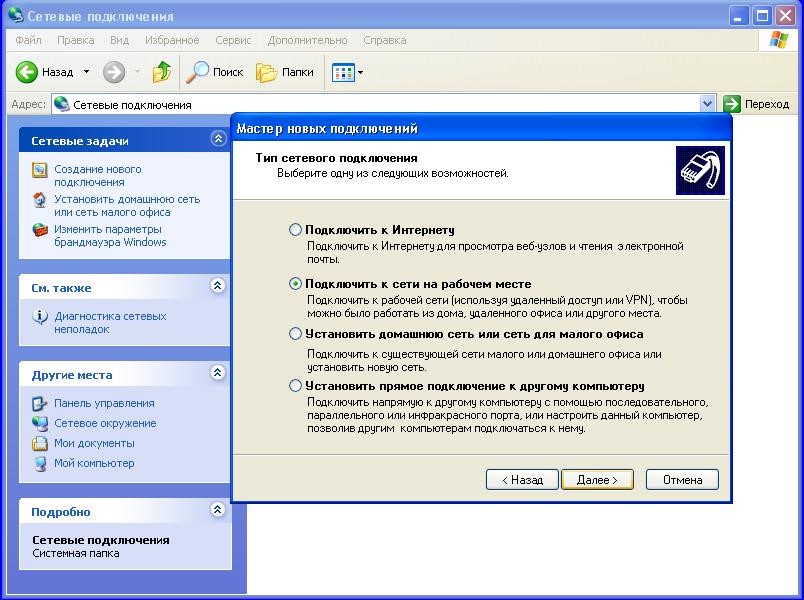Open the Справка menu
This screenshot has width=804, height=600.
(x=385, y=40)
